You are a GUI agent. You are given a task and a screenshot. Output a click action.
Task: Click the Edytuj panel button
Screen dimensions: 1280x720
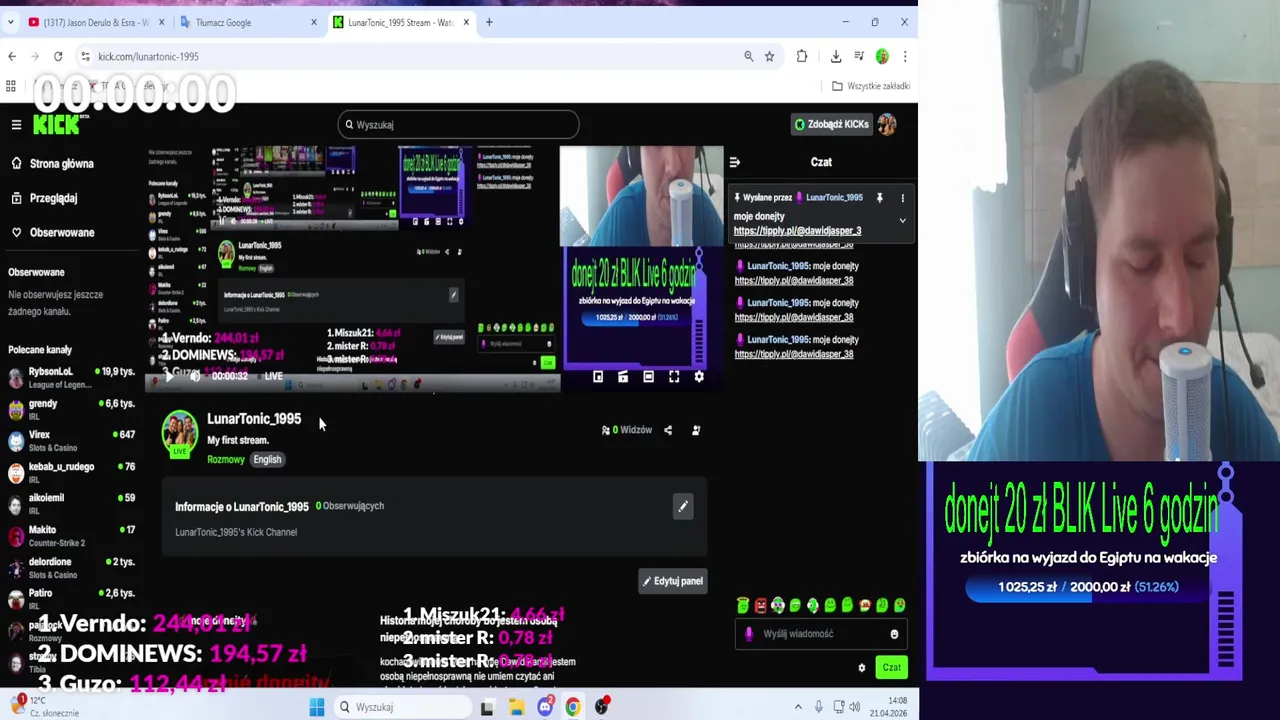click(x=673, y=581)
